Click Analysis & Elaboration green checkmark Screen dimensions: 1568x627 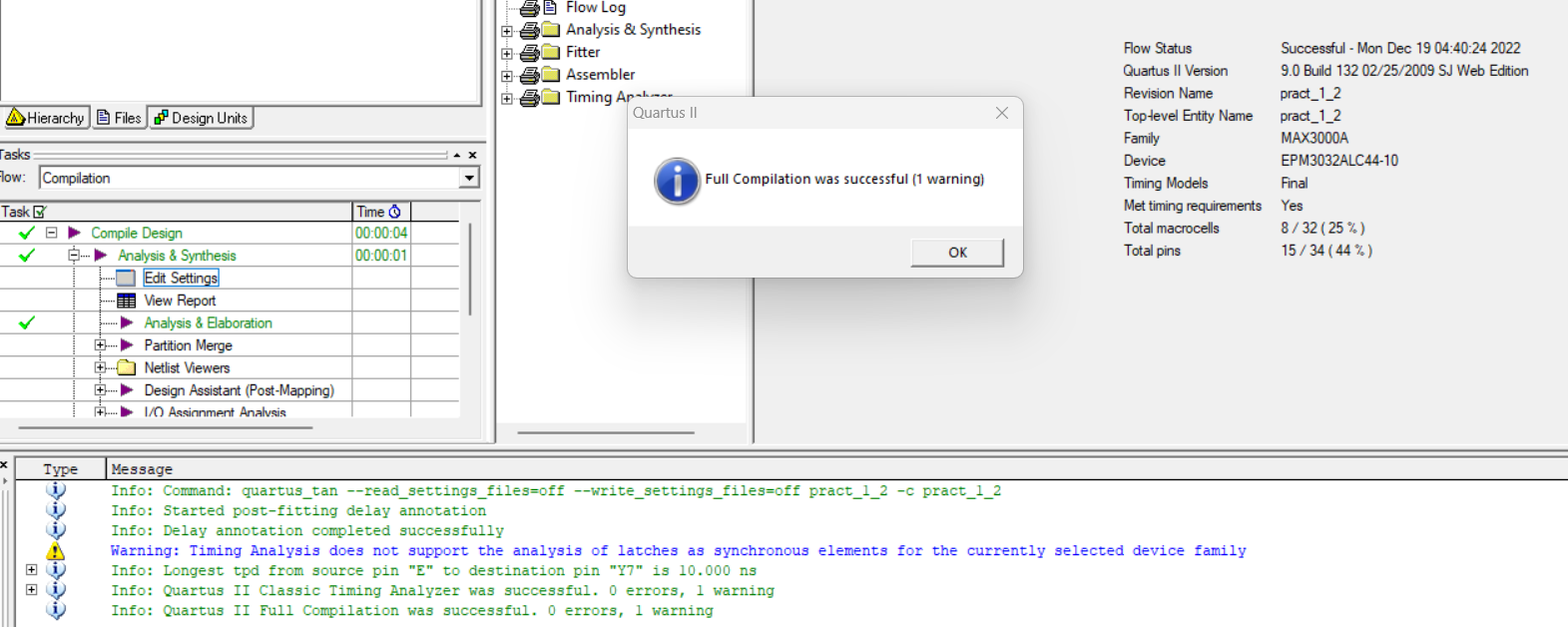coord(27,322)
